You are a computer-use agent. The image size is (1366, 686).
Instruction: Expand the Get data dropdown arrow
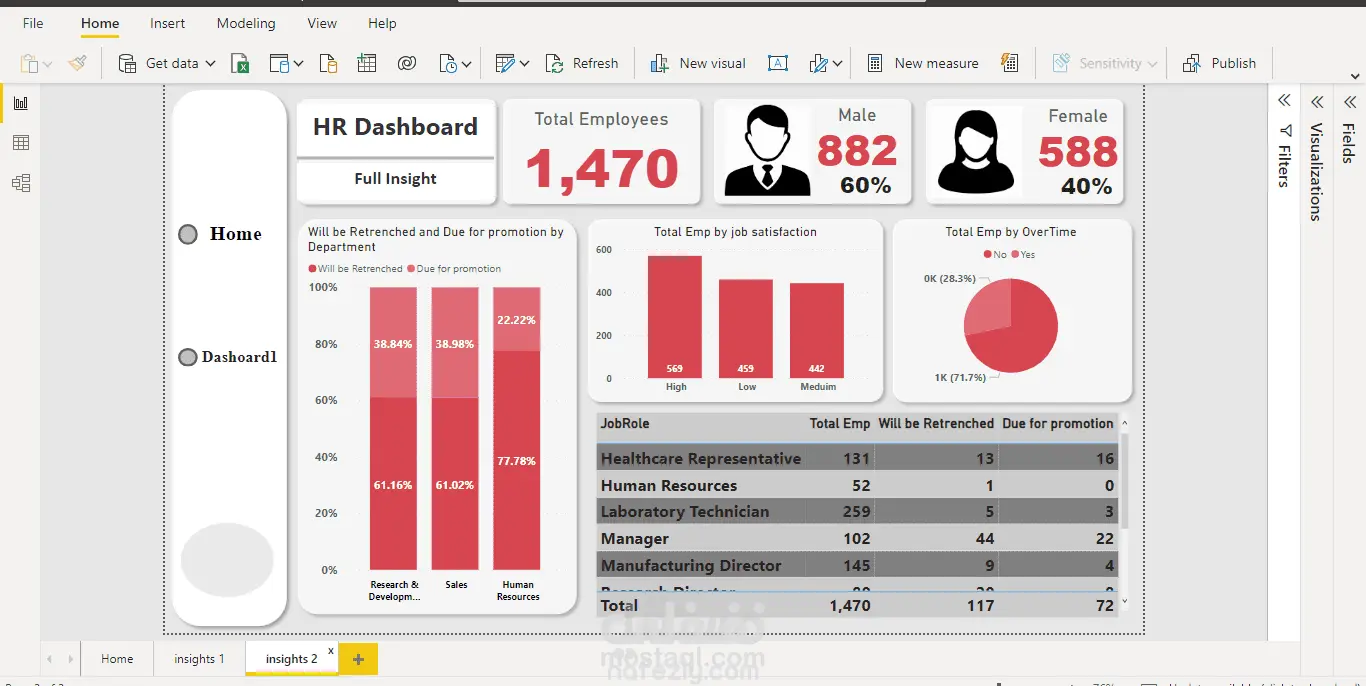pos(210,63)
